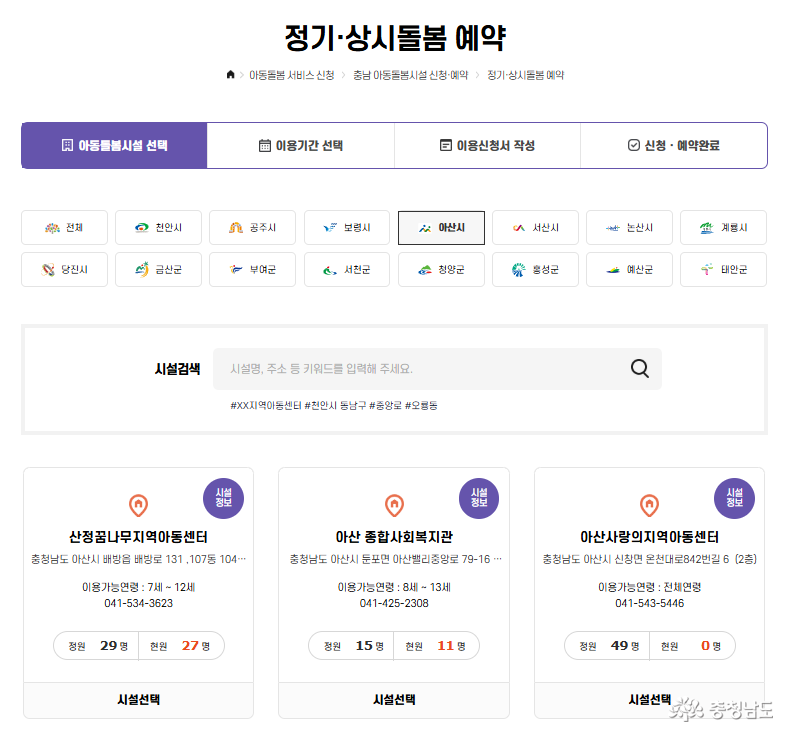Viewport: 789px width, 733px height.
Task: Click the building icon in 아동돌봄시설 선택
Action: tap(67, 145)
